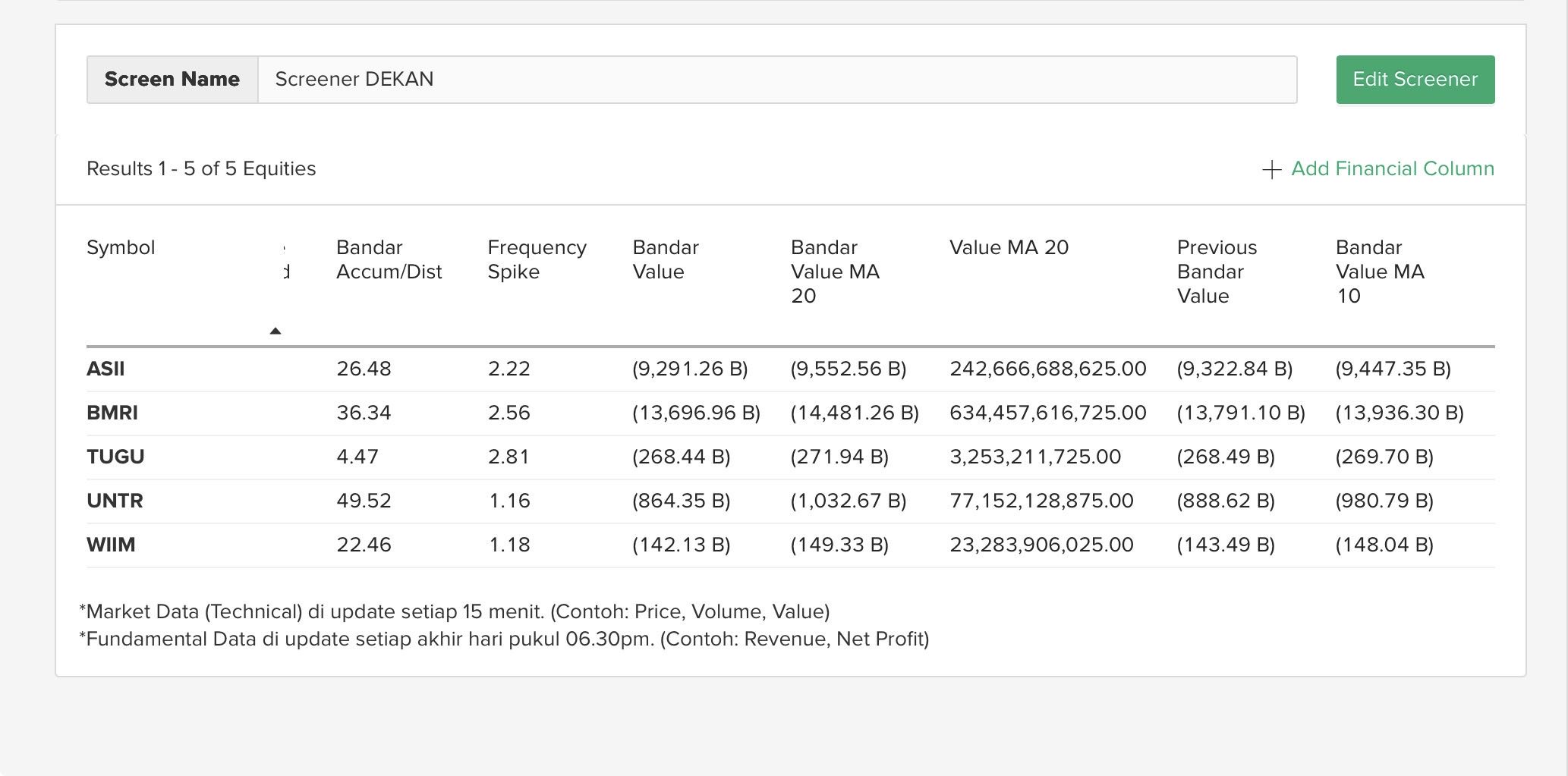Sort by Bandar Accum/Dist column header

[388, 259]
